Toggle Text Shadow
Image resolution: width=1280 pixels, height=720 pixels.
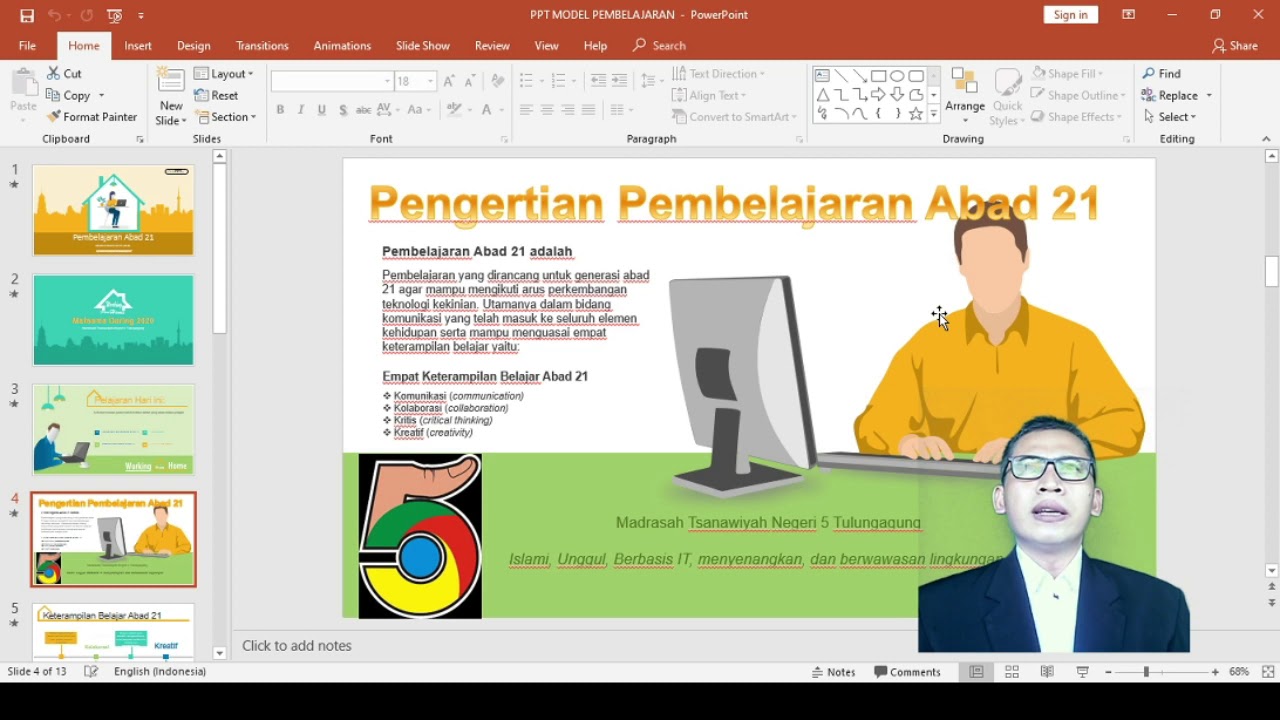pyautogui.click(x=343, y=109)
